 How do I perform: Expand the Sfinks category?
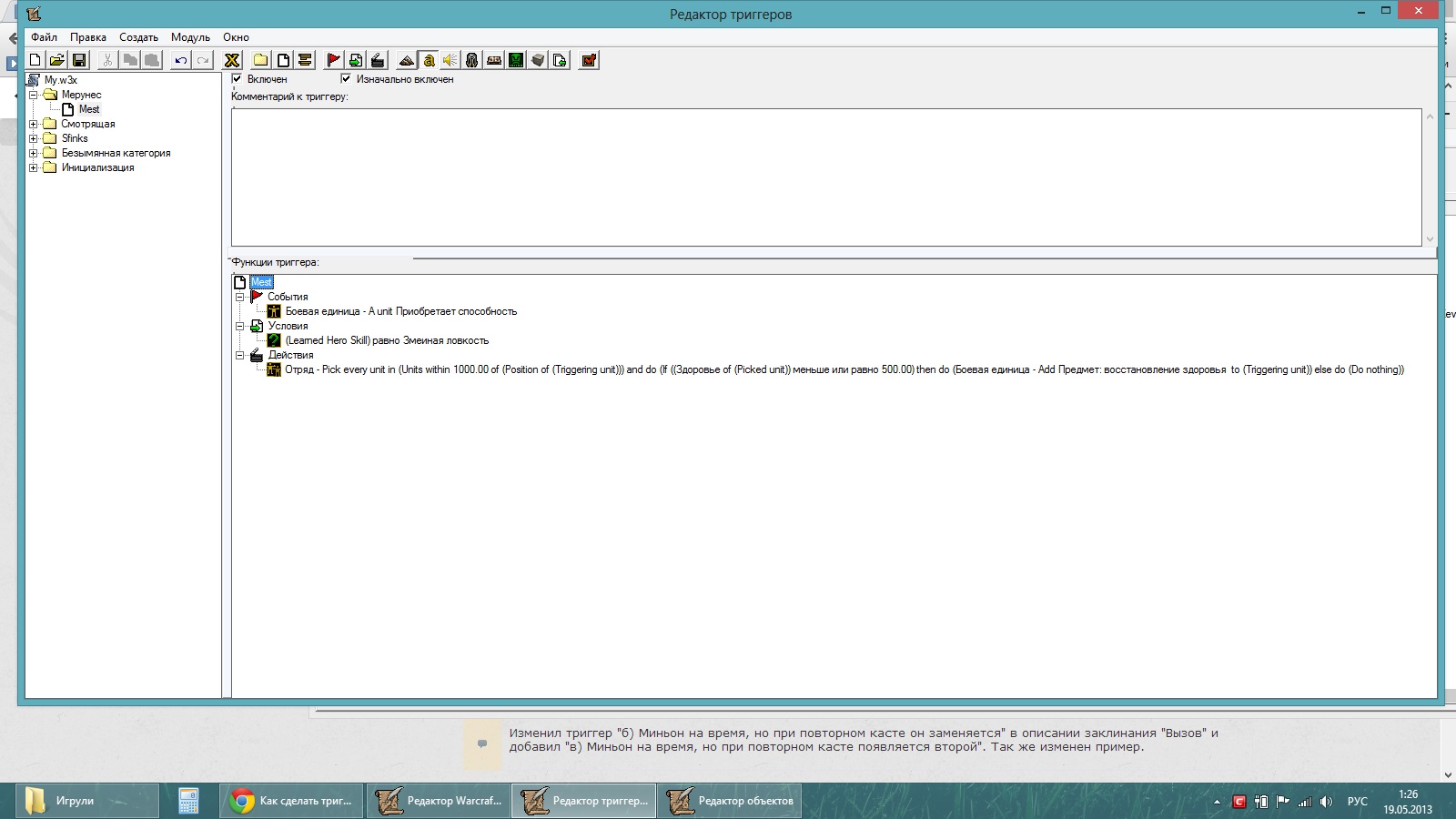click(x=34, y=138)
